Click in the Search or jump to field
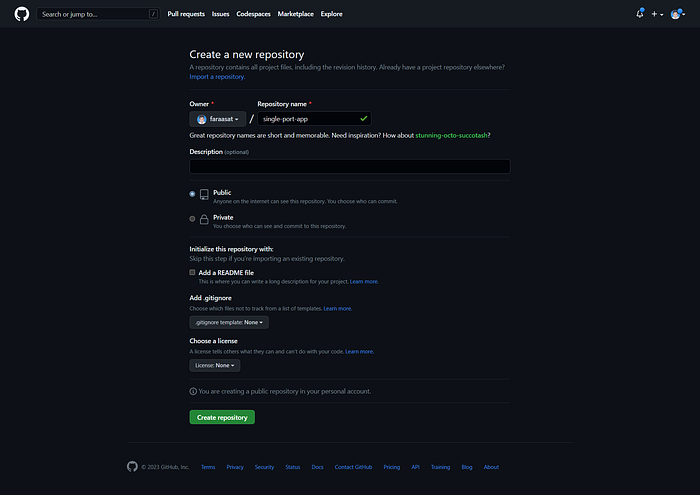Screen dimensions: 700x495 [x=98, y=14]
